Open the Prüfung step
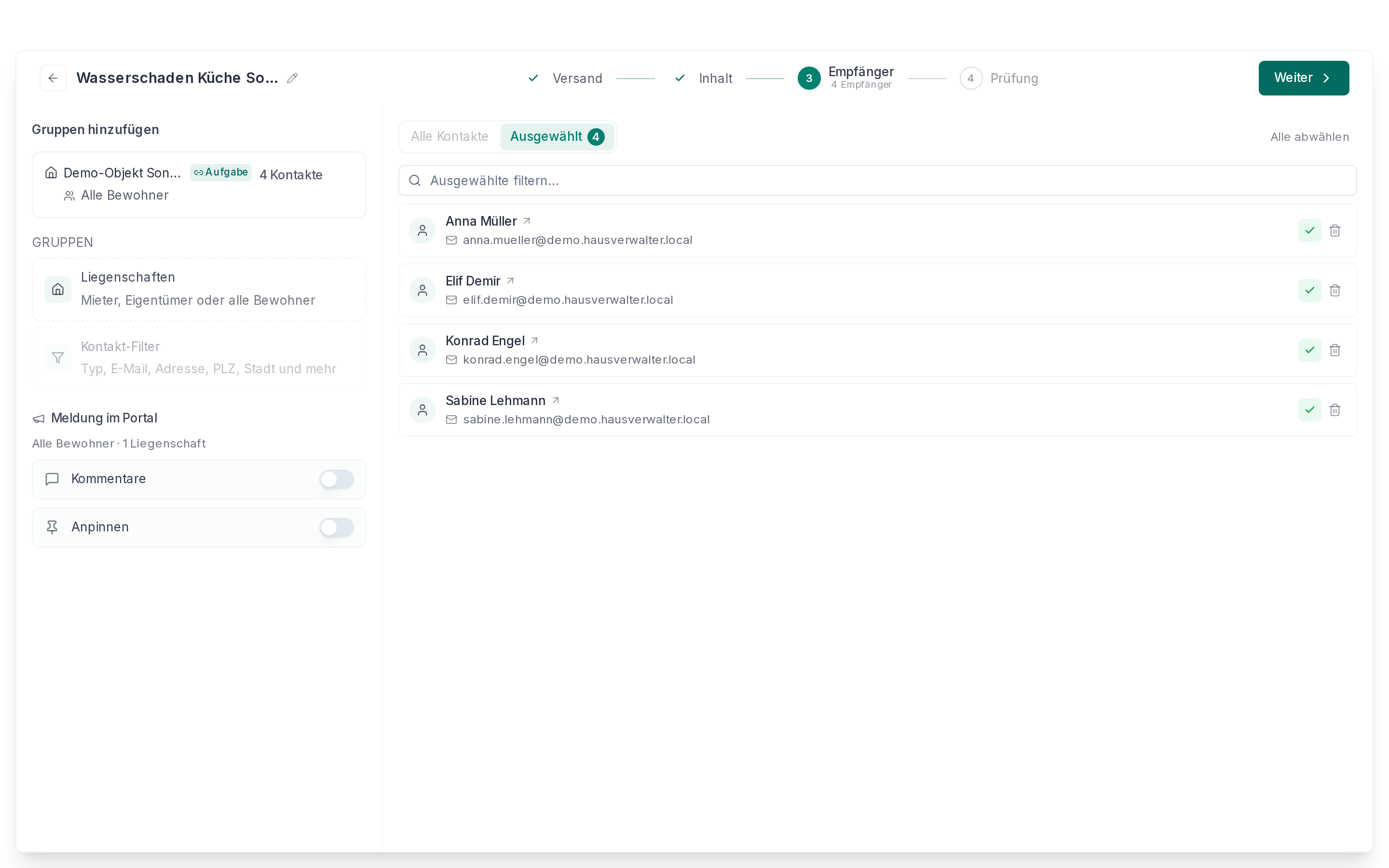 pyautogui.click(x=999, y=78)
